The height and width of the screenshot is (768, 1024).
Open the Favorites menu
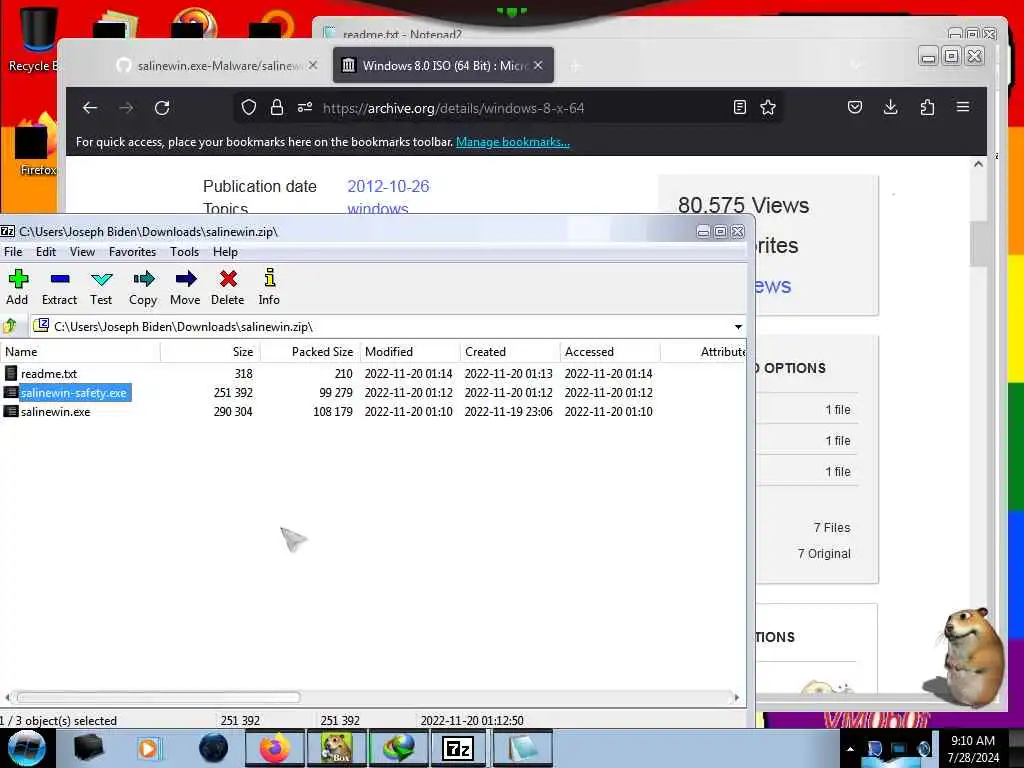click(133, 251)
